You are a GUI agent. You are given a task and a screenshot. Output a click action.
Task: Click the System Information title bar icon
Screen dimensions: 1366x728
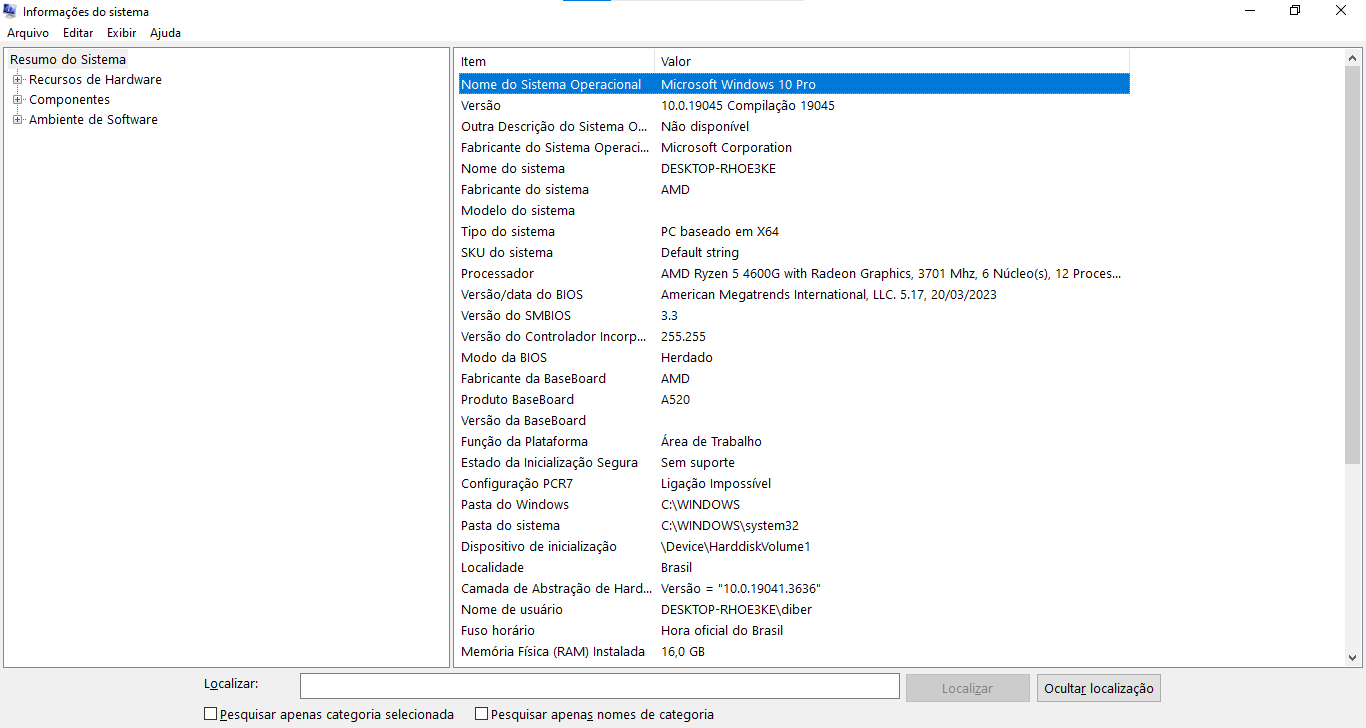pos(12,12)
